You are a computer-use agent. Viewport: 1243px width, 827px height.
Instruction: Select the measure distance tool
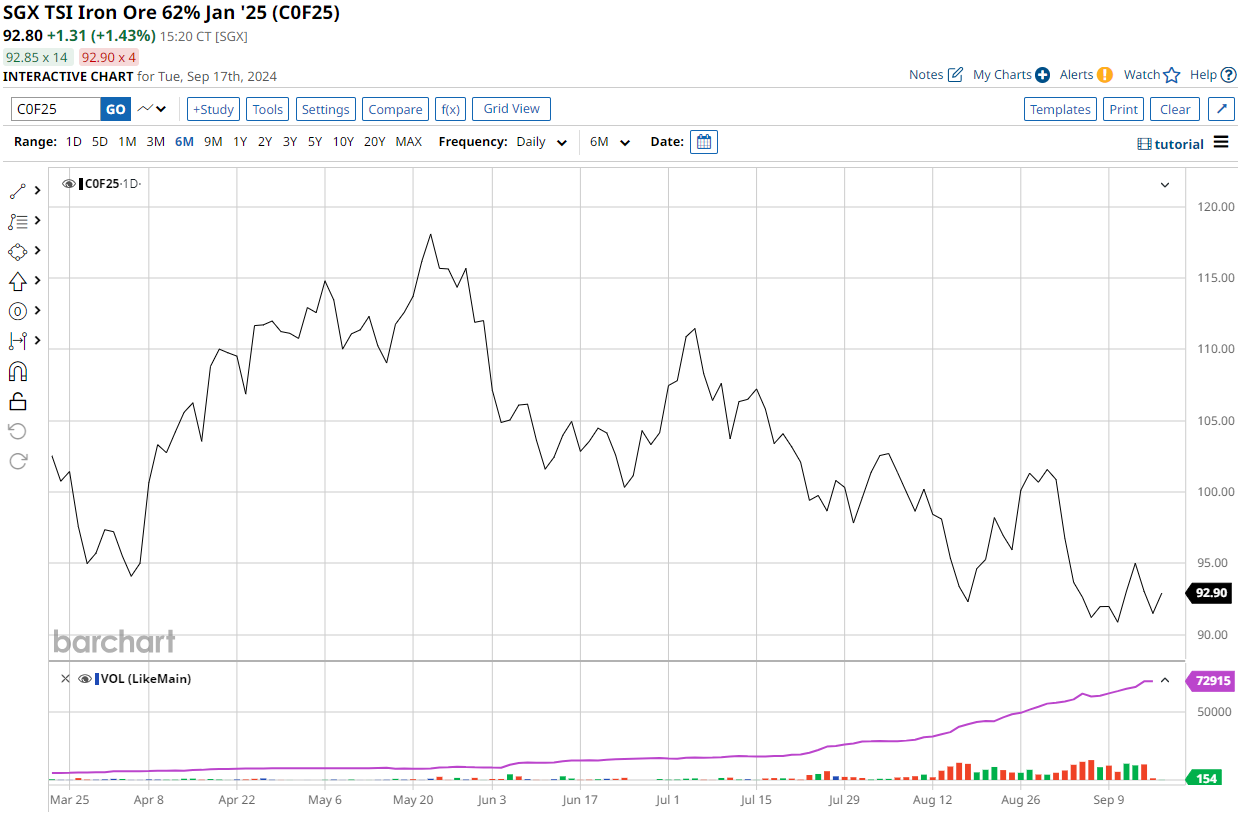tap(18, 341)
